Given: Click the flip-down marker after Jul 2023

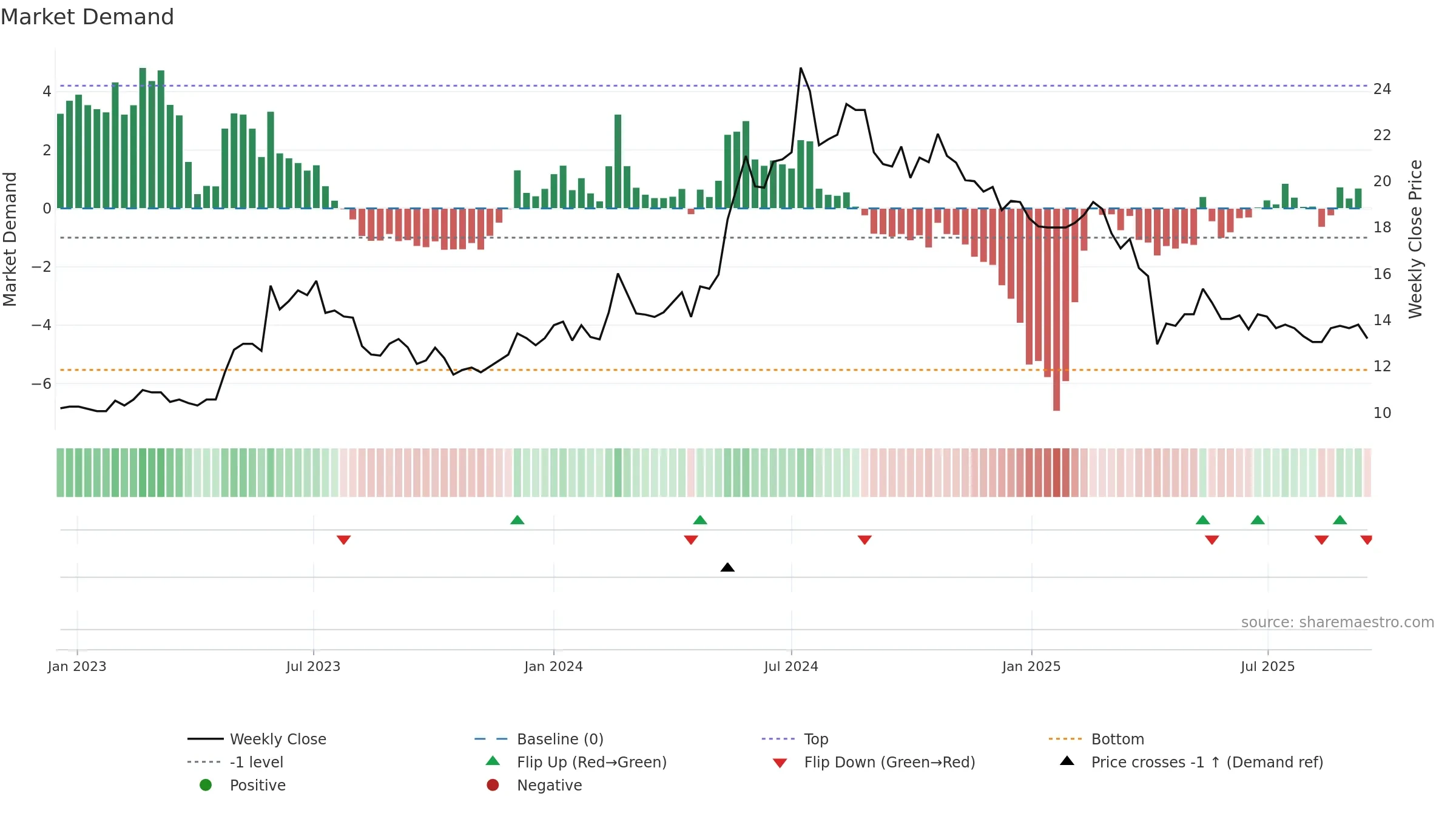Looking at the screenshot, I should [344, 540].
